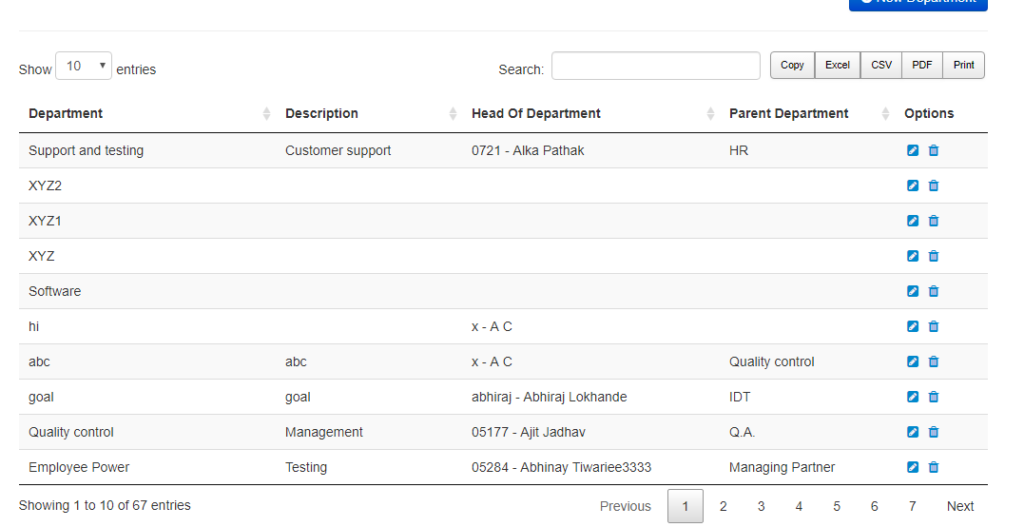Screen dimensions: 1024x527
Task: Click the HR parent department cell
Action: (739, 150)
